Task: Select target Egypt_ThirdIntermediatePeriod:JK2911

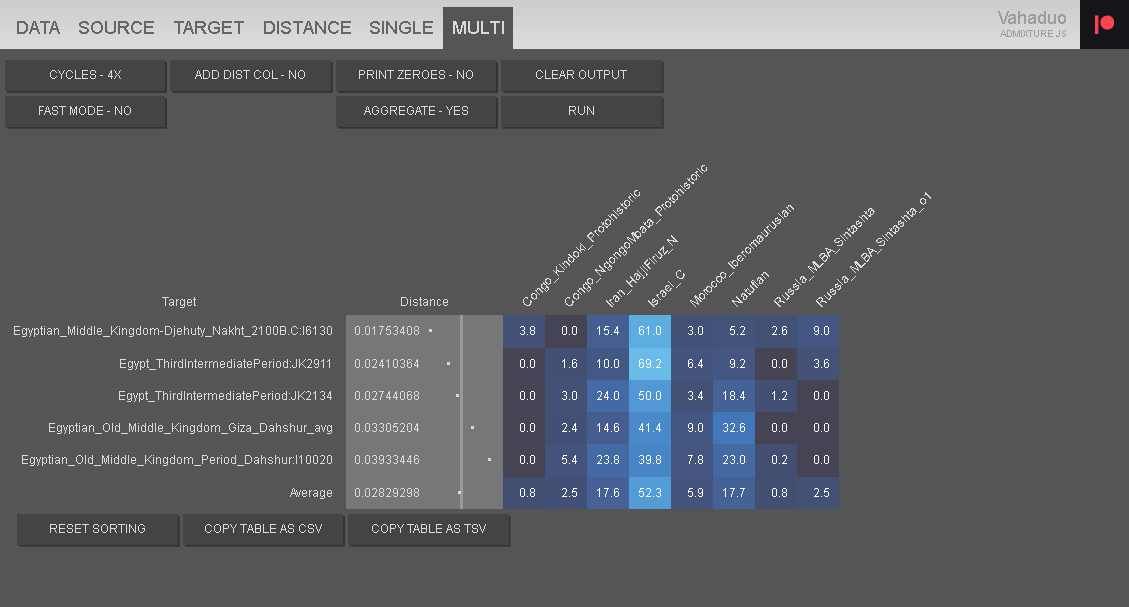Action: pos(225,364)
